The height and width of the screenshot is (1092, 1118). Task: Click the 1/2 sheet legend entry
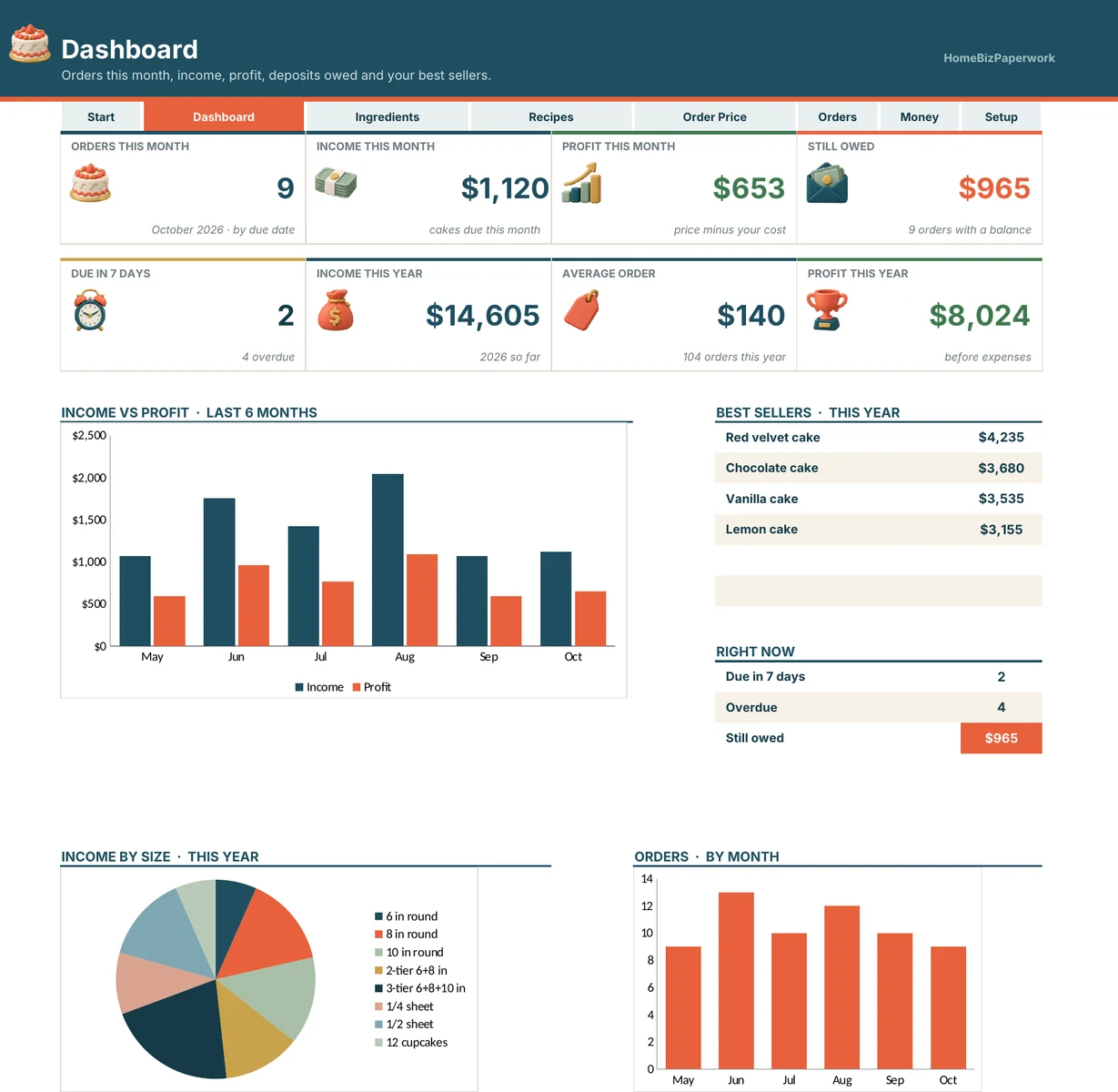click(405, 1024)
